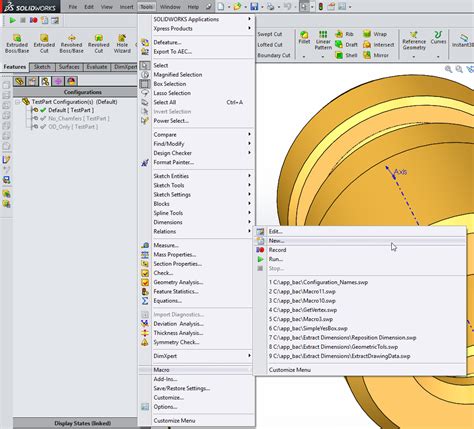Expand the Xpress Products submenu
The width and height of the screenshot is (474, 429).
[196, 29]
